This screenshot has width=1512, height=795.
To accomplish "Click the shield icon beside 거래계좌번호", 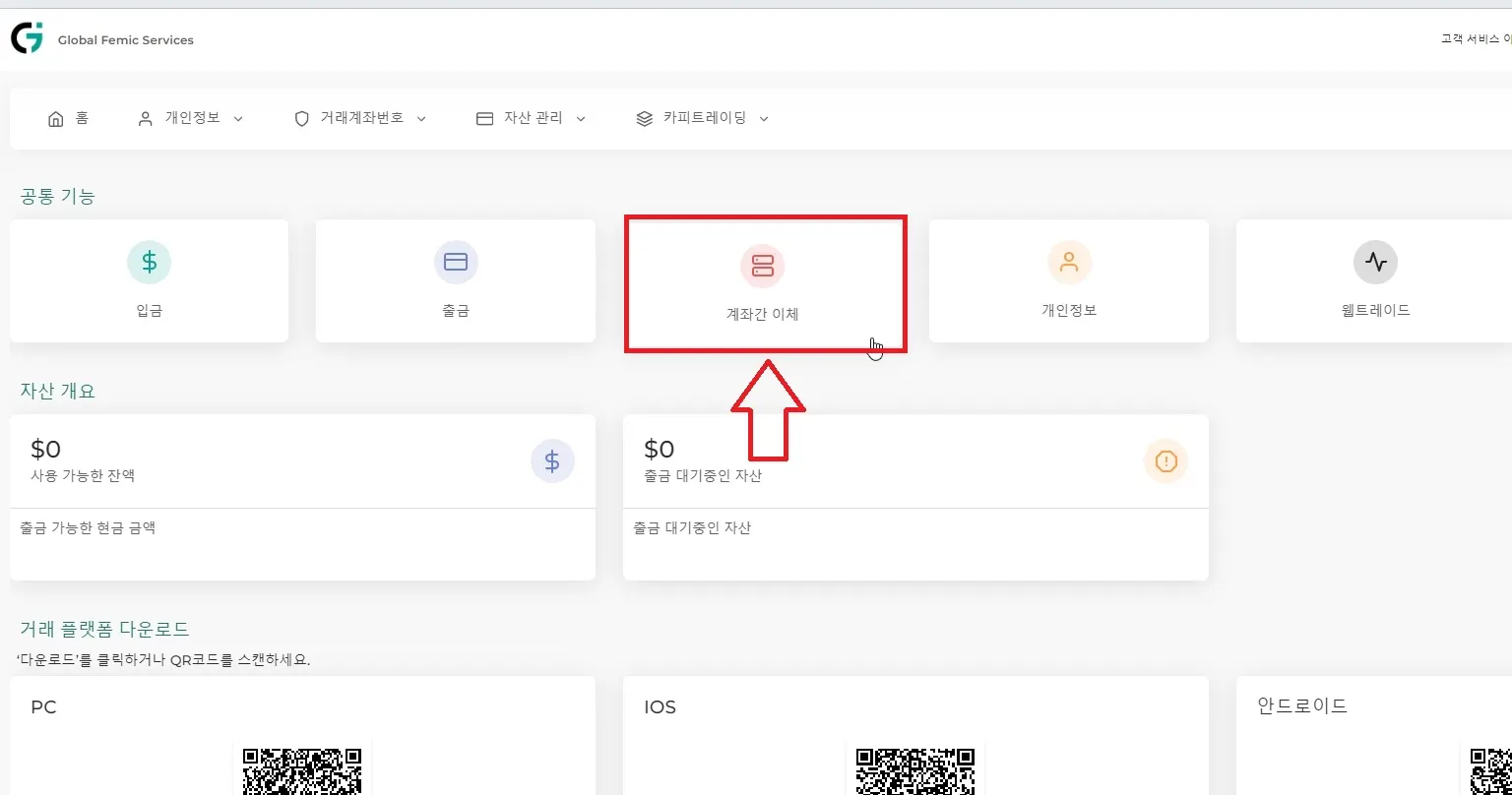I will click(302, 119).
